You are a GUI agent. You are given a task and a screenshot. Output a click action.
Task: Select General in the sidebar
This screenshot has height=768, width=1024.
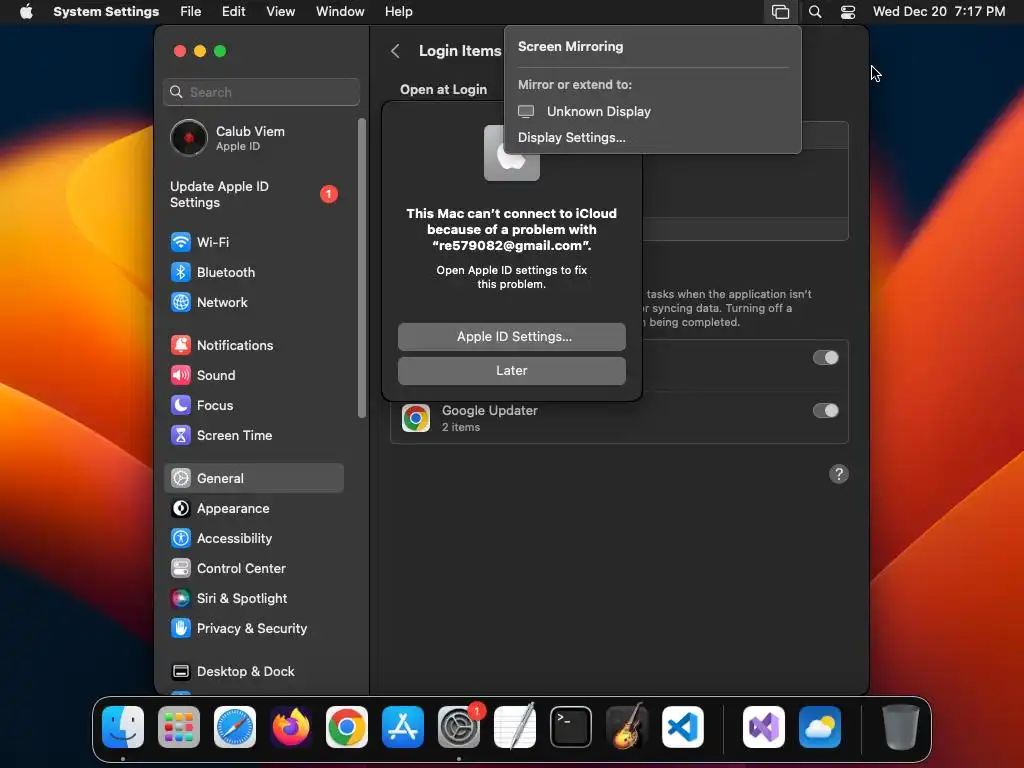[253, 478]
